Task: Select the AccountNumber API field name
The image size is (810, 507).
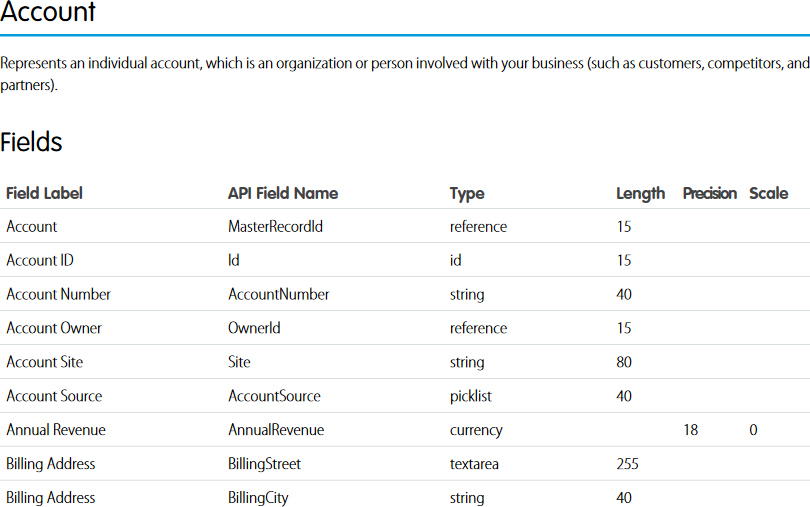Action: [278, 295]
